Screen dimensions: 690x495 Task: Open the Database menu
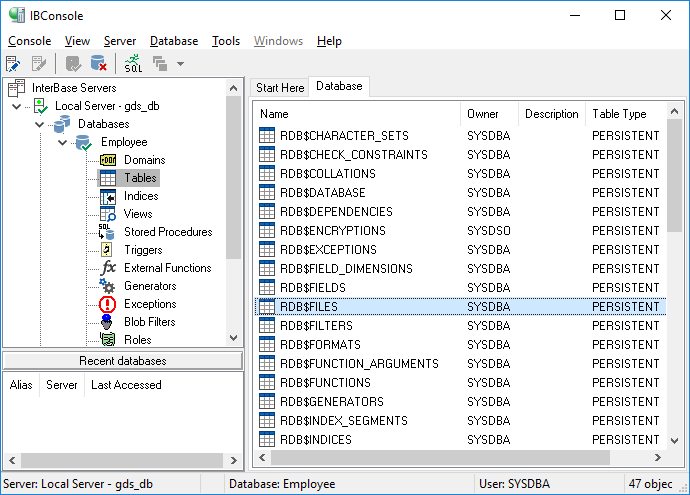(x=173, y=41)
